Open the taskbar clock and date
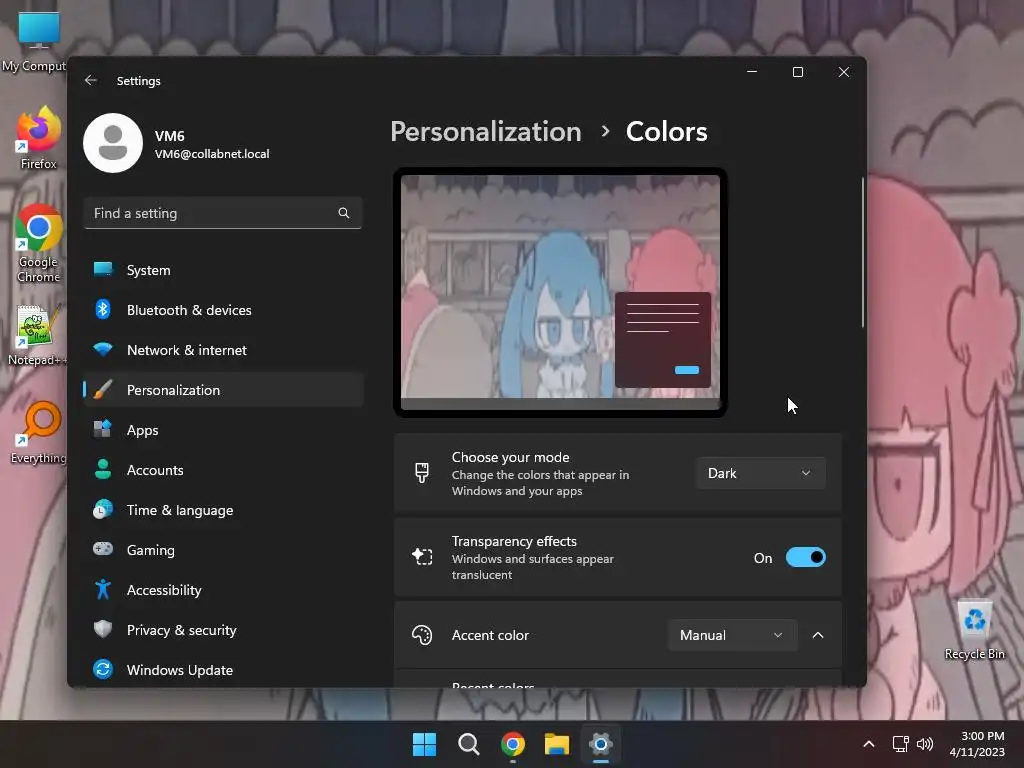Screen dimensions: 1024x768 (x=976, y=744)
